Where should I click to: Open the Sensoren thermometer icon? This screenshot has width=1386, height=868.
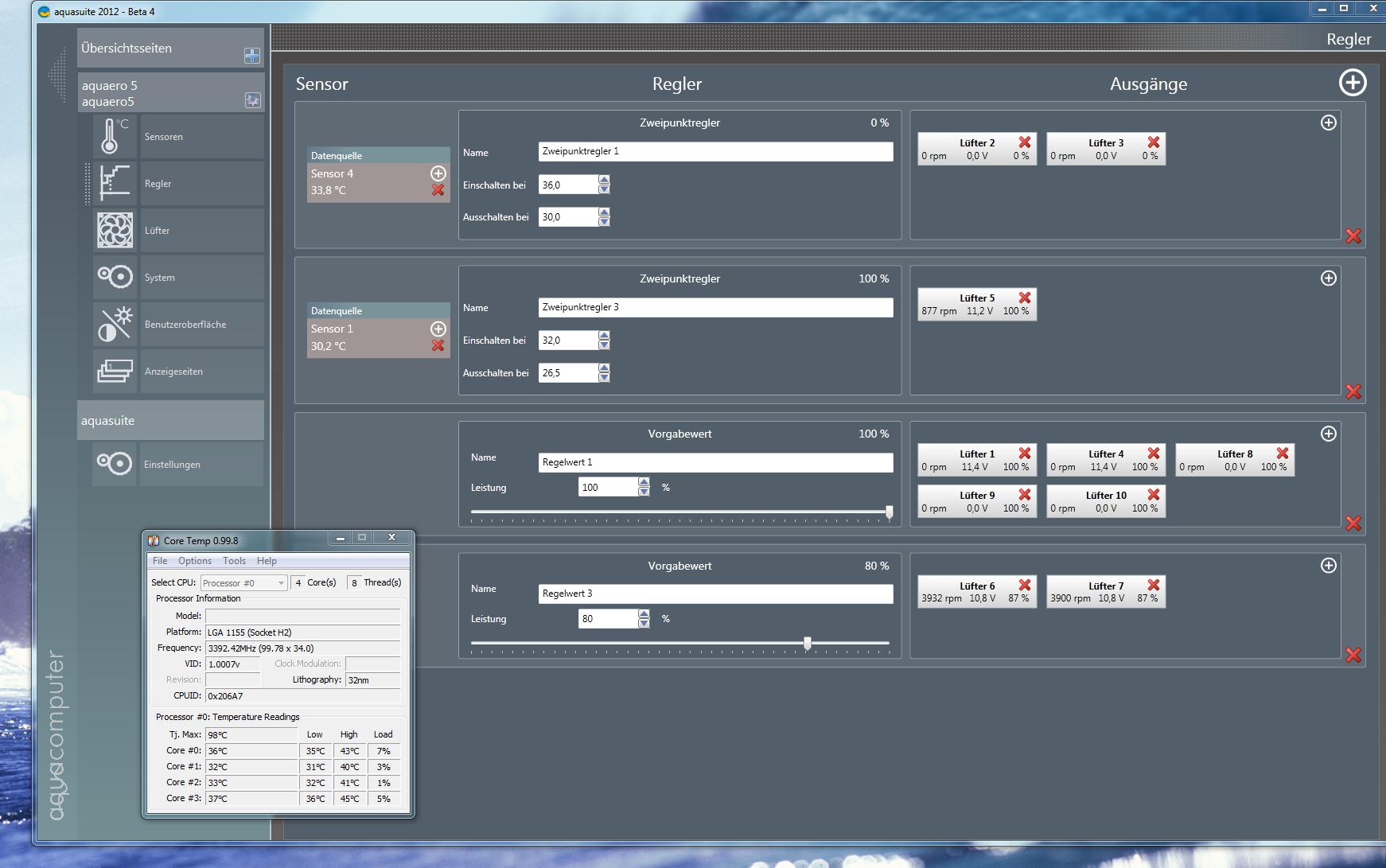[115, 136]
